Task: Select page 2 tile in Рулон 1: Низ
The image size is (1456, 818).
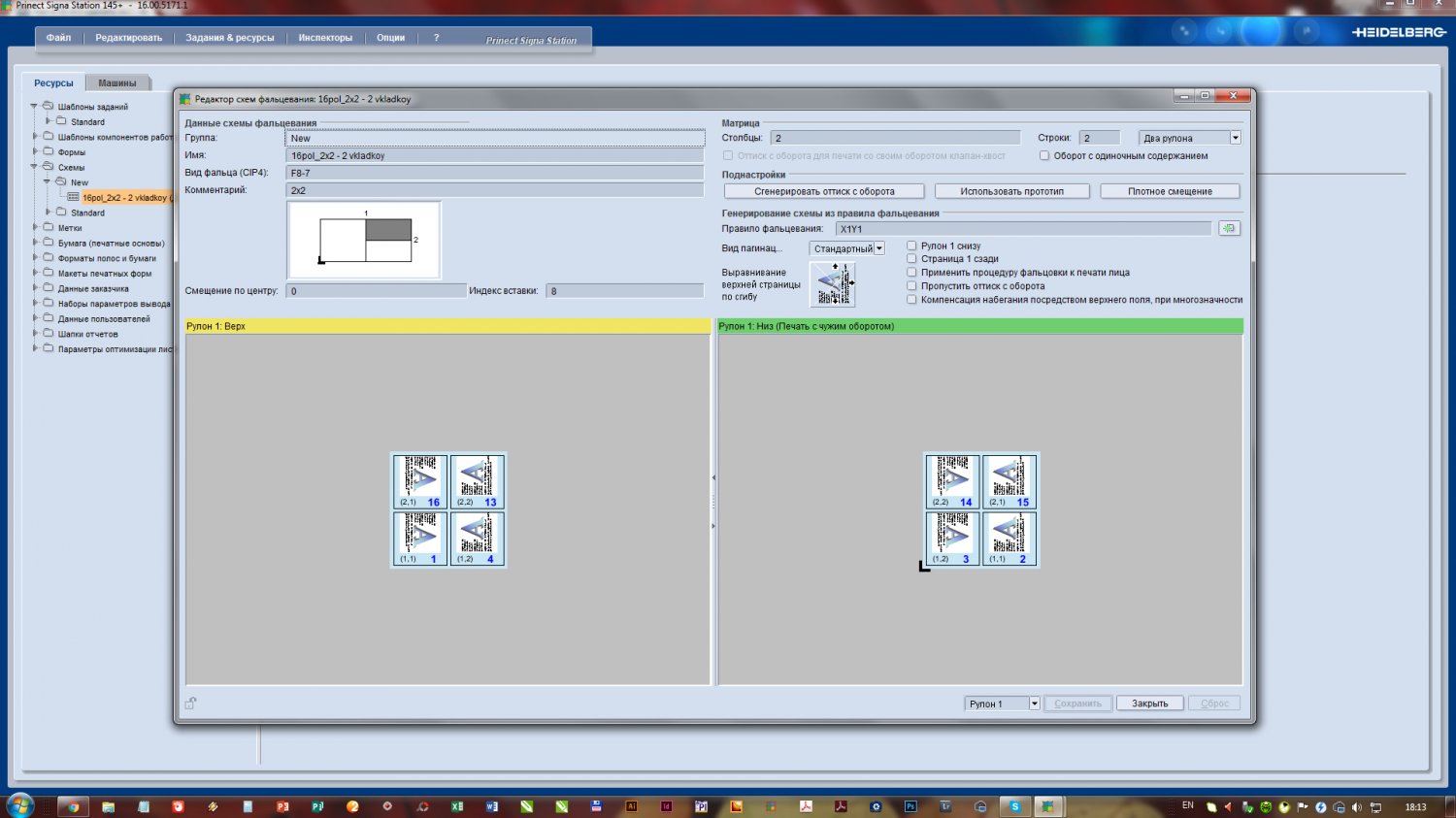Action: (1009, 539)
